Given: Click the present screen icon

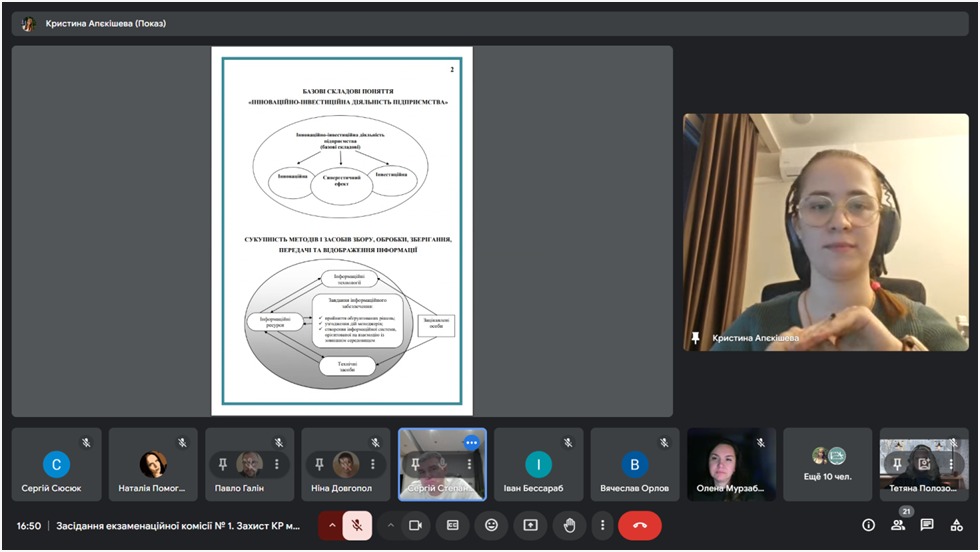Looking at the screenshot, I should click(530, 525).
